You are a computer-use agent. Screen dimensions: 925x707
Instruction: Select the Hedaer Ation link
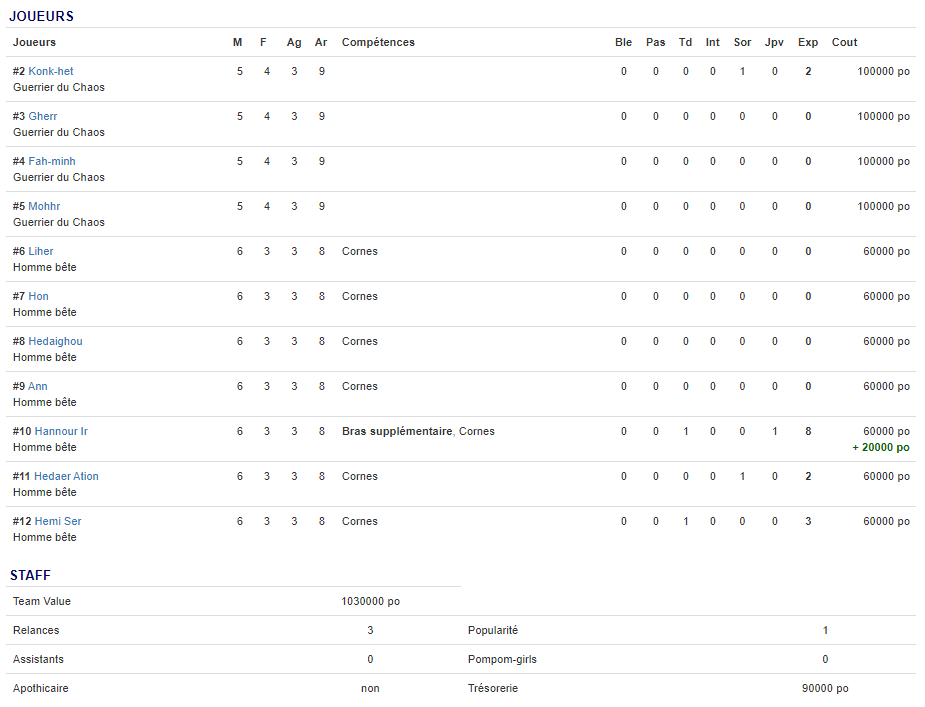tap(66, 476)
